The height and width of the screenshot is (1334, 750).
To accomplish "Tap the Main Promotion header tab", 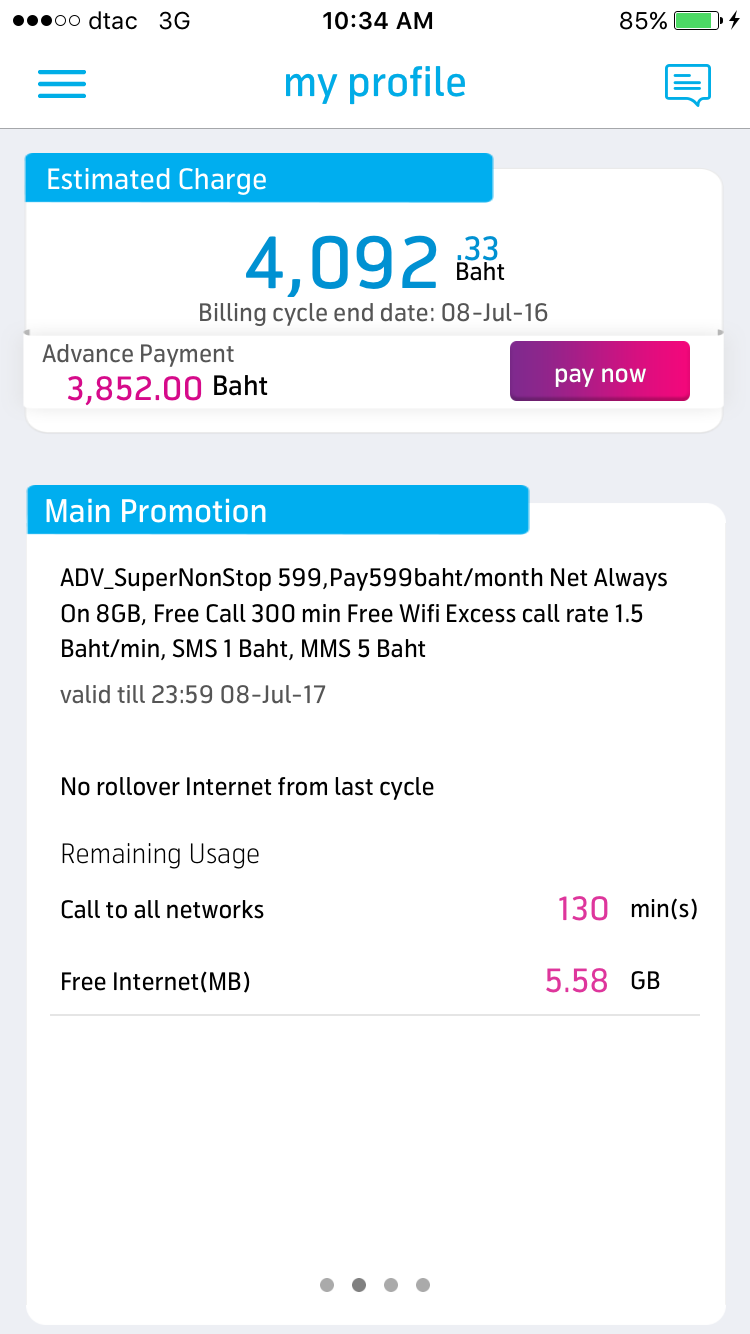I will (x=276, y=511).
